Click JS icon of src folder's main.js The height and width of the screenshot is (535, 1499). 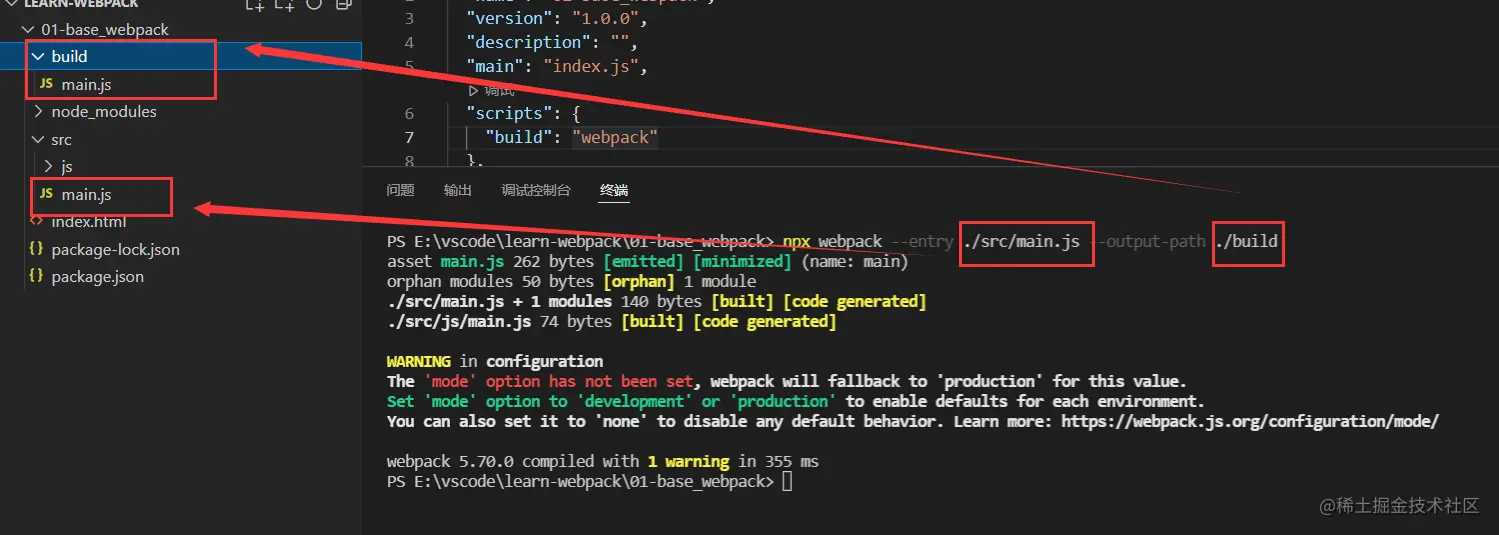[x=46, y=194]
